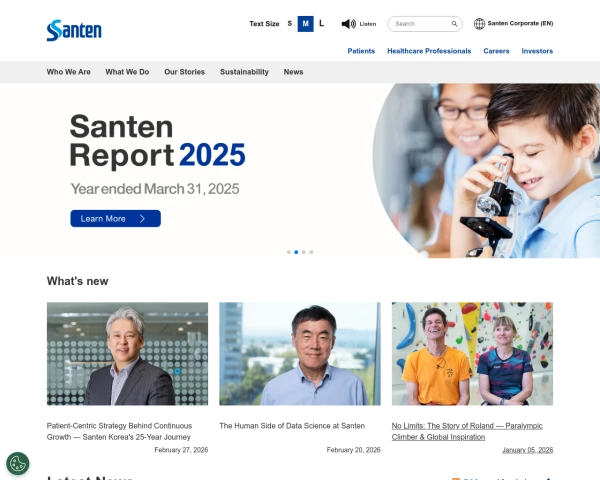The height and width of the screenshot is (480, 600).
Task: Open the Careers link
Action: click(496, 51)
